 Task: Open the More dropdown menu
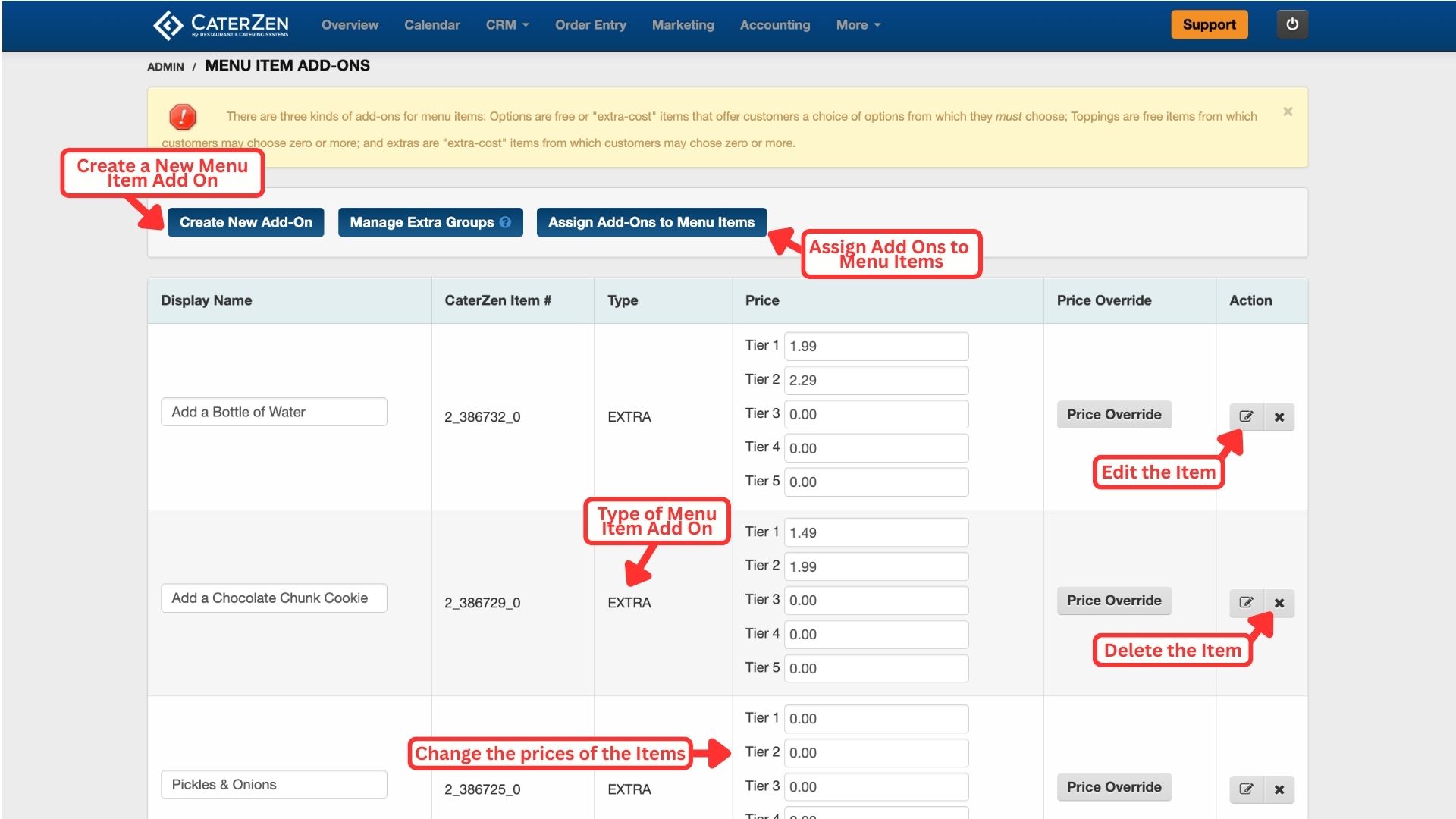pos(858,25)
